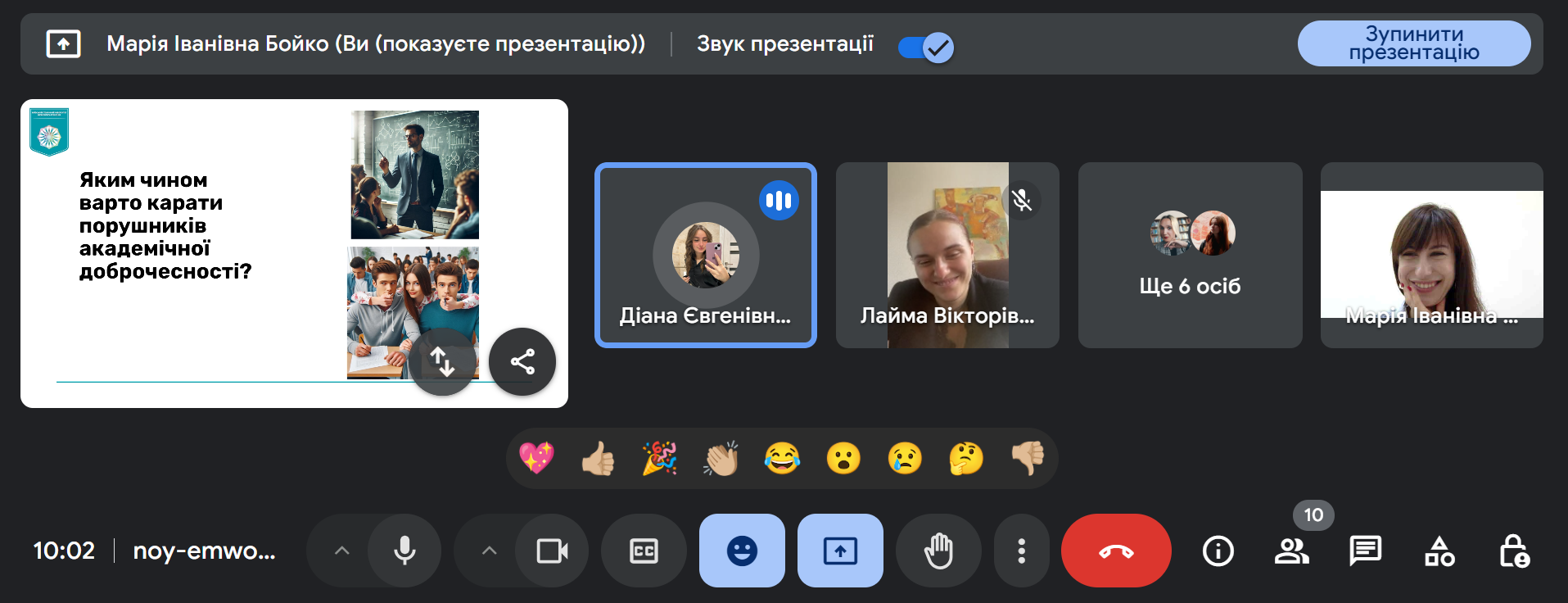Mute the microphone
Screen dimensions: 1568x603
tap(404, 551)
